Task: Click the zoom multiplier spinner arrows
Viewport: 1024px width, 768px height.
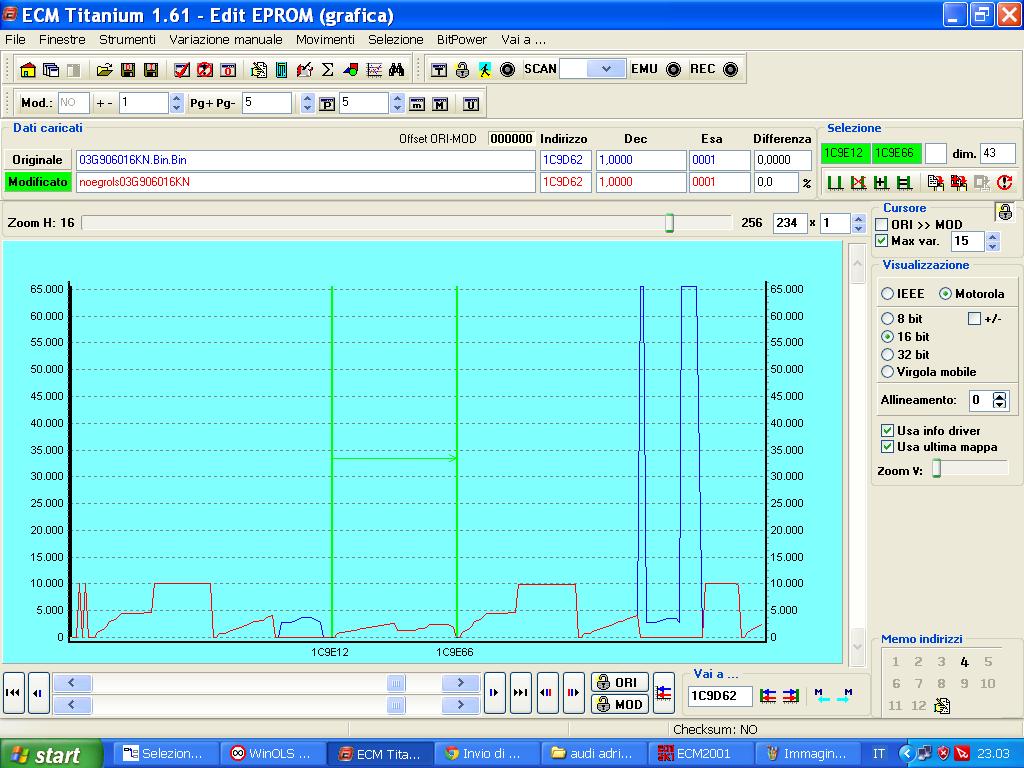Action: tap(859, 223)
